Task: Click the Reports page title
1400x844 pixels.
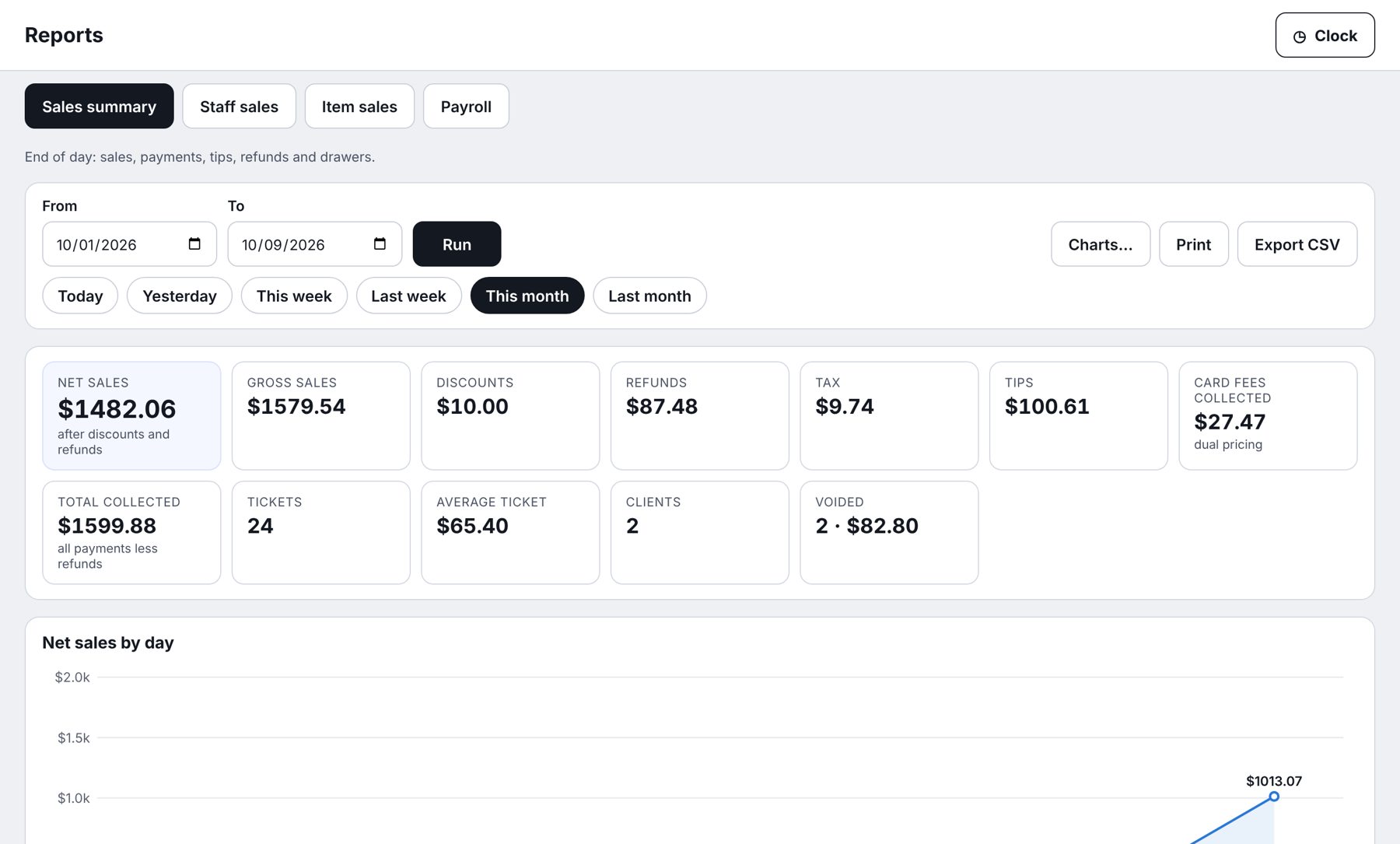Action: 64,35
